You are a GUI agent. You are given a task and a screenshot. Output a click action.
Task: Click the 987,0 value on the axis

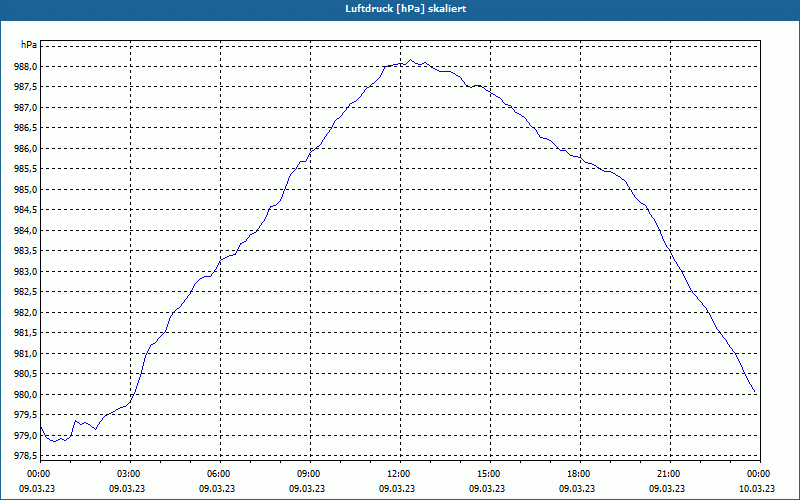pyautogui.click(x=26, y=108)
